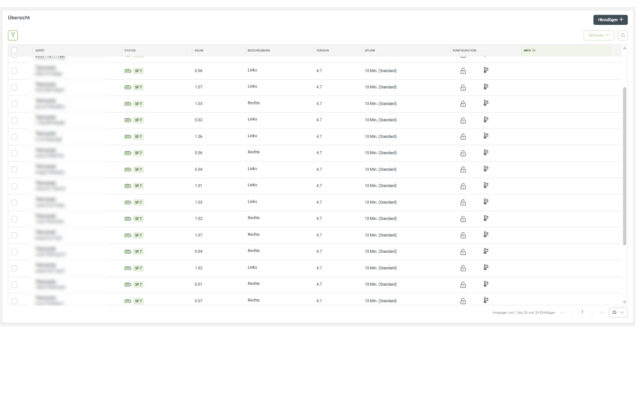Select the checkbox of the 1.01 Links row
The image size is (640, 400).
pos(14,186)
